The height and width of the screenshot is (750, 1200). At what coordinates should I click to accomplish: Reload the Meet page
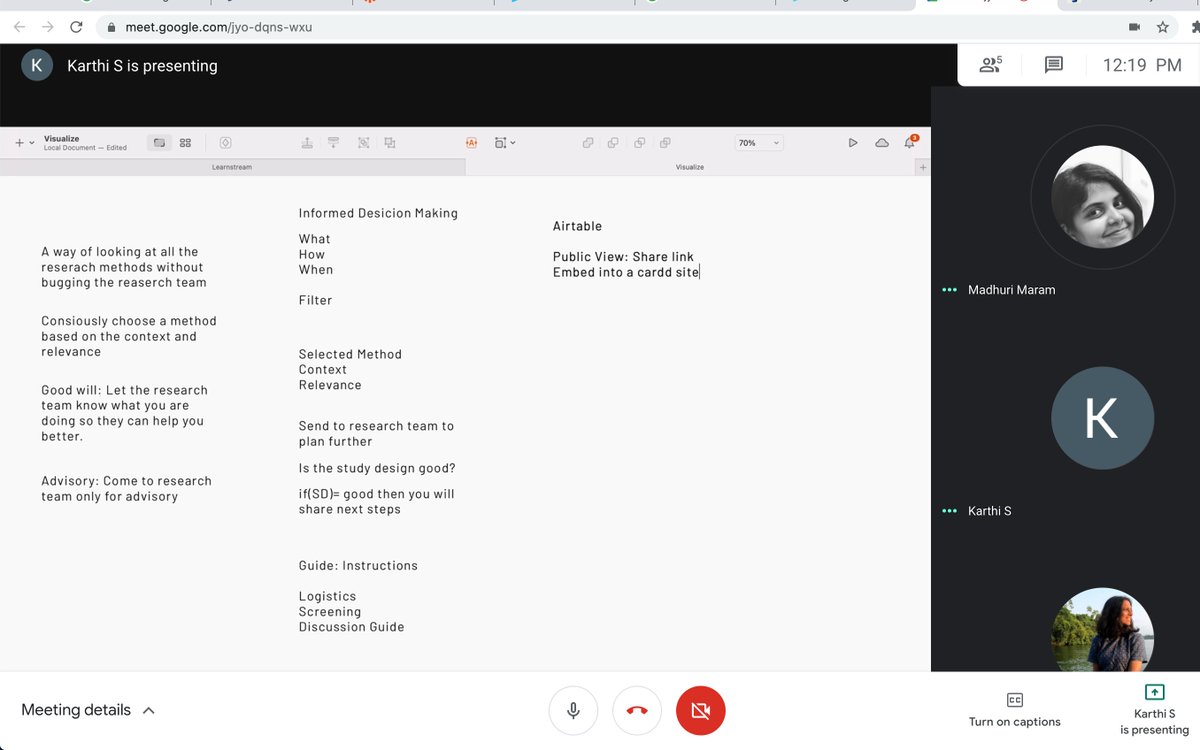76,27
